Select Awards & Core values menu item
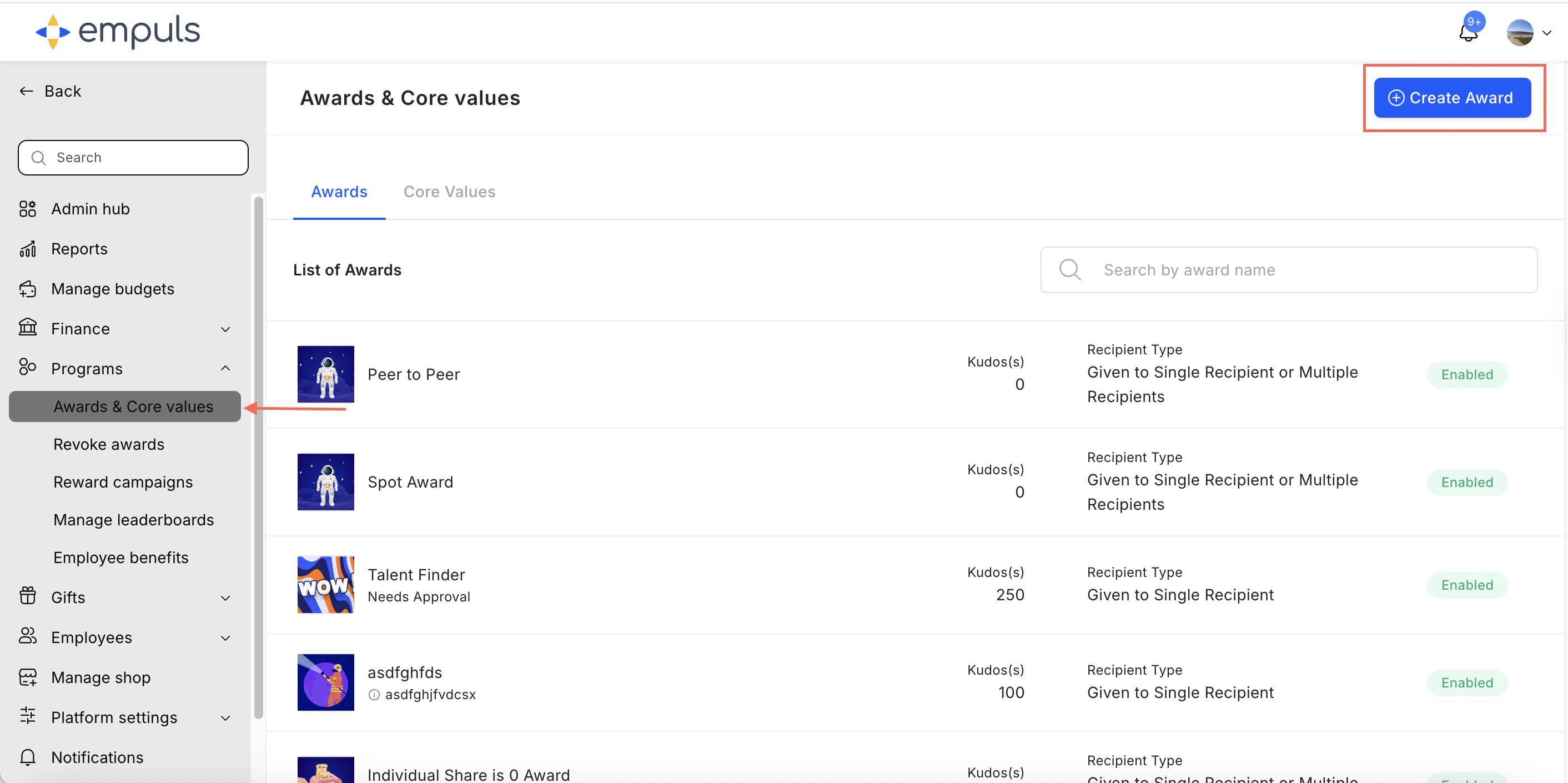The image size is (1568, 783). [x=125, y=406]
